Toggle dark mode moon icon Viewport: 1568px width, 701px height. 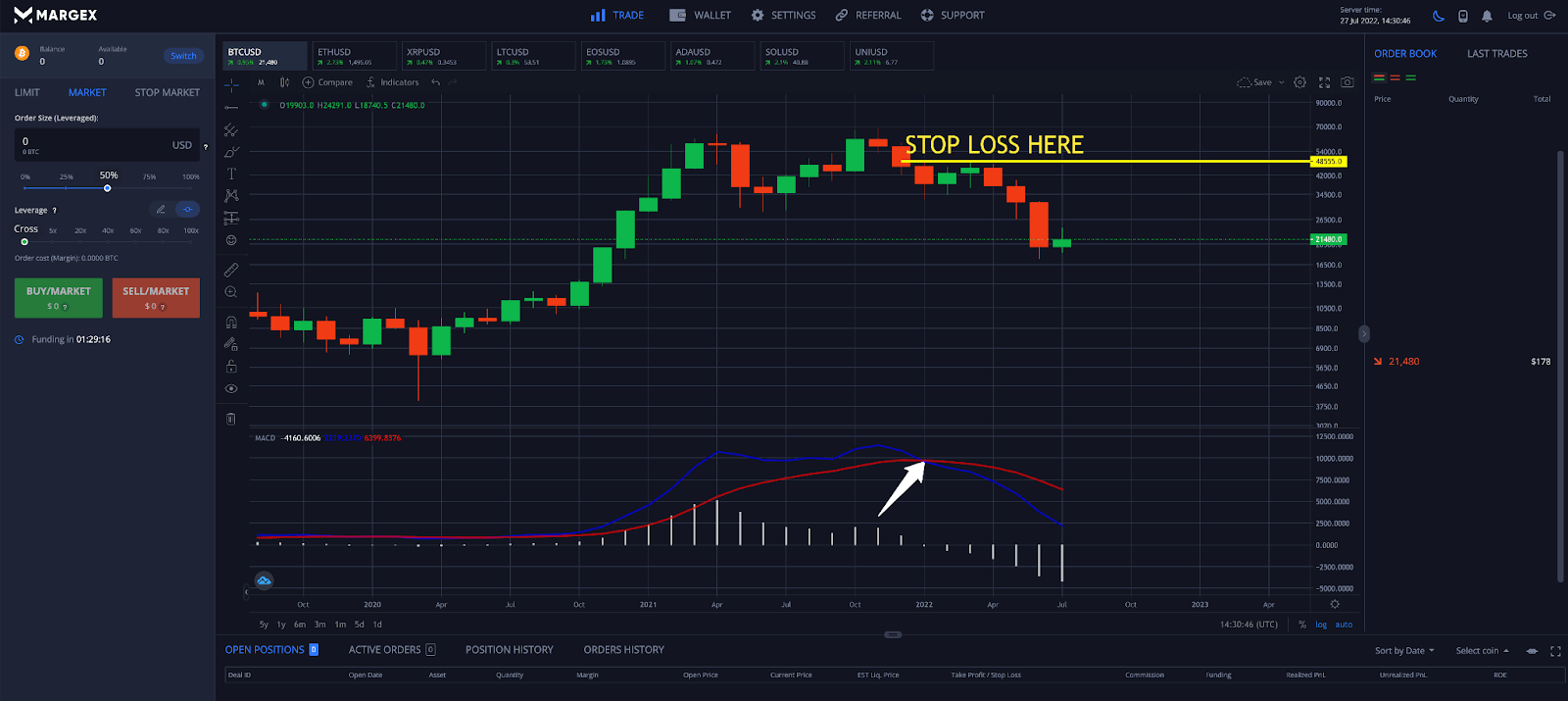pyautogui.click(x=1438, y=16)
